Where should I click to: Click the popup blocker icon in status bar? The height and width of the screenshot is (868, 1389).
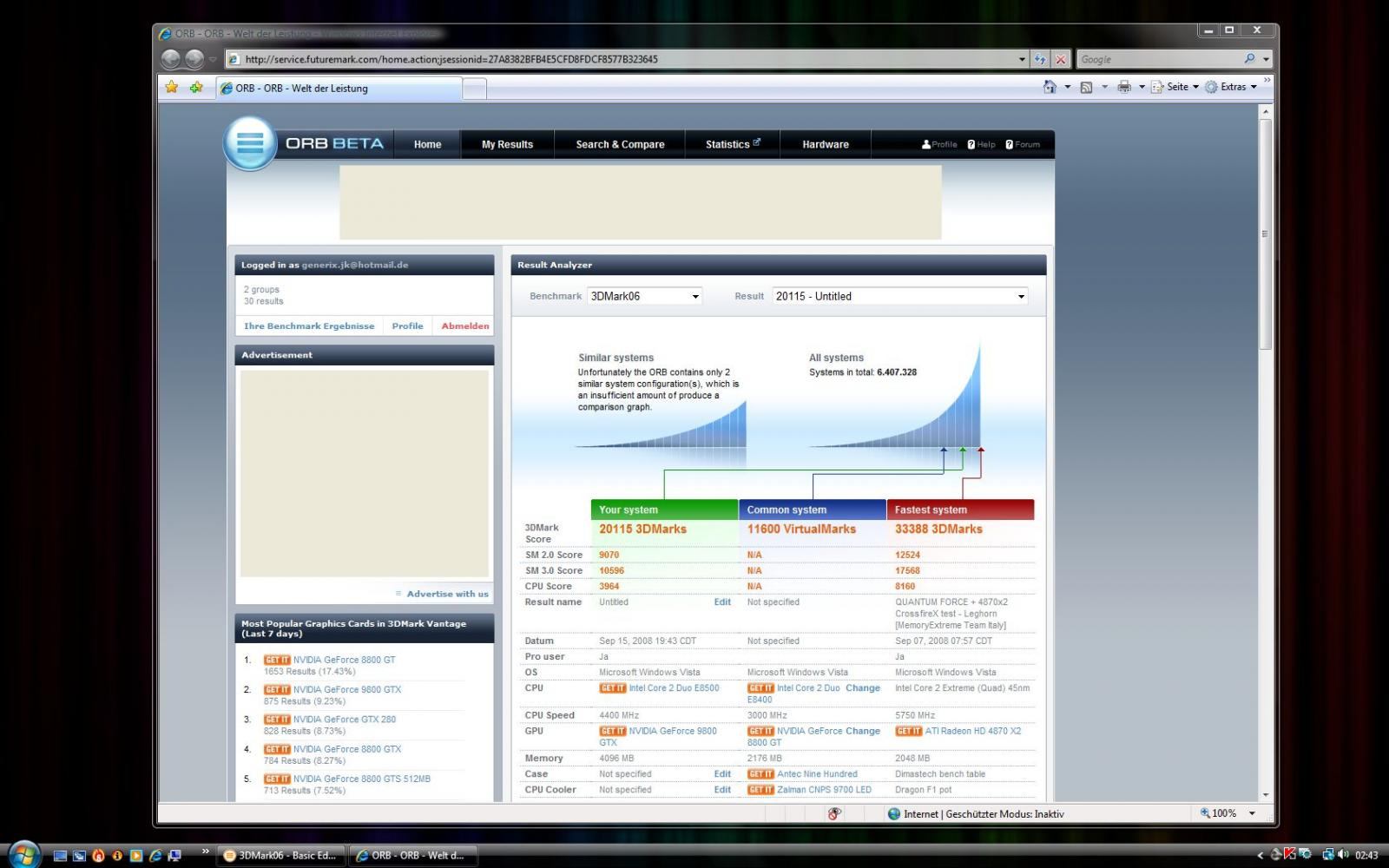click(x=834, y=813)
